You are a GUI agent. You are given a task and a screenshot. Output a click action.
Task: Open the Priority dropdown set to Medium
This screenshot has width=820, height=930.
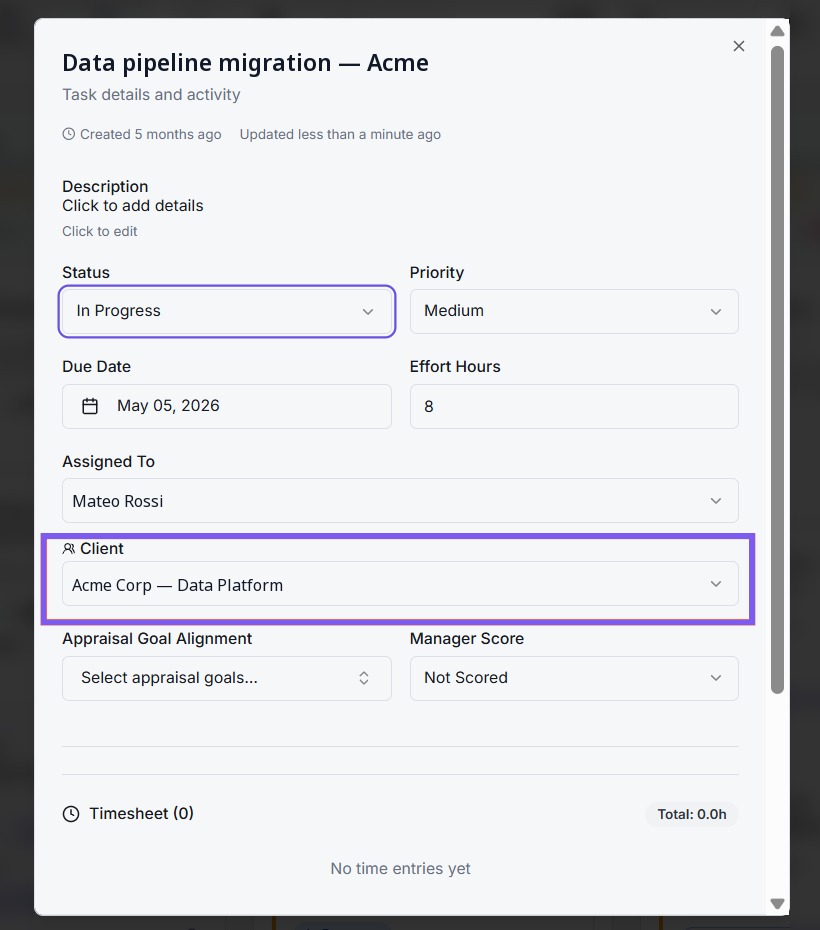tap(574, 311)
